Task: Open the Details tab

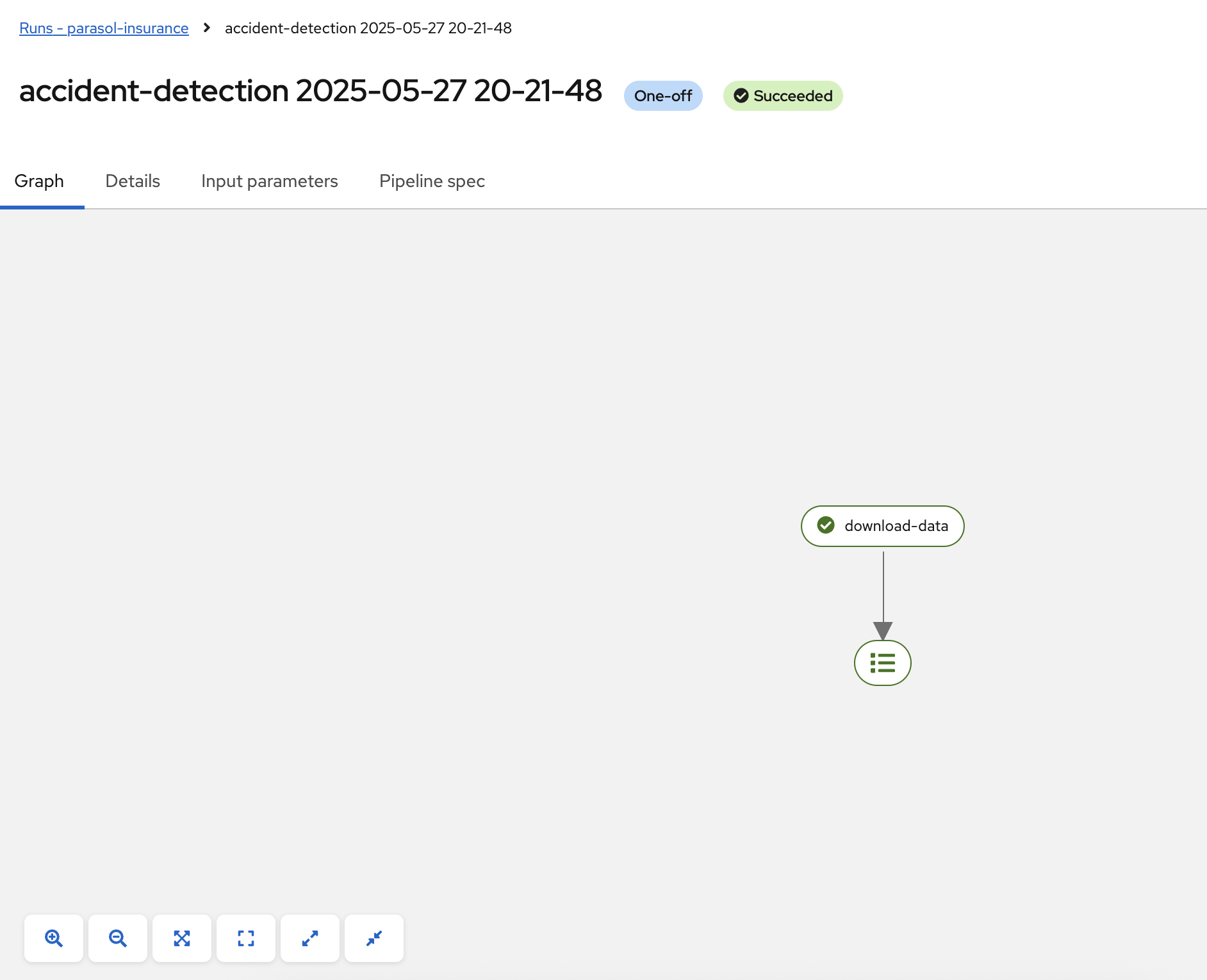Action: (x=133, y=181)
